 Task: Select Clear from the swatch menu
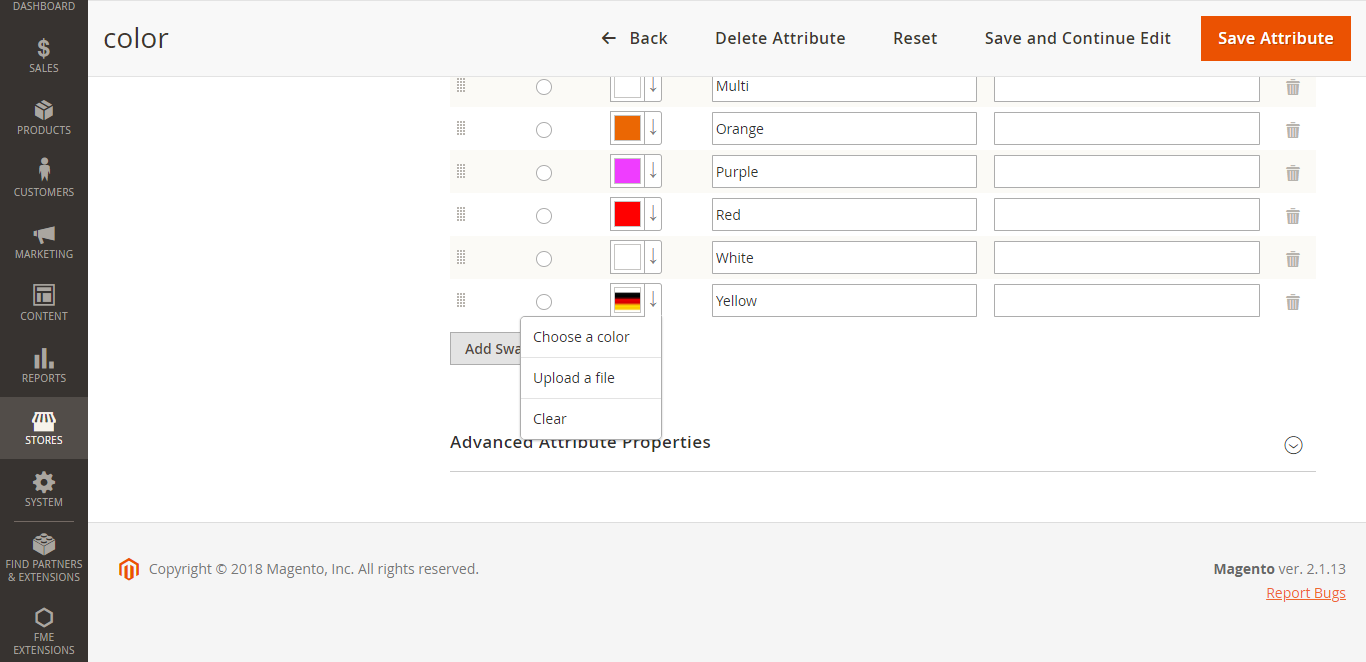click(591, 419)
